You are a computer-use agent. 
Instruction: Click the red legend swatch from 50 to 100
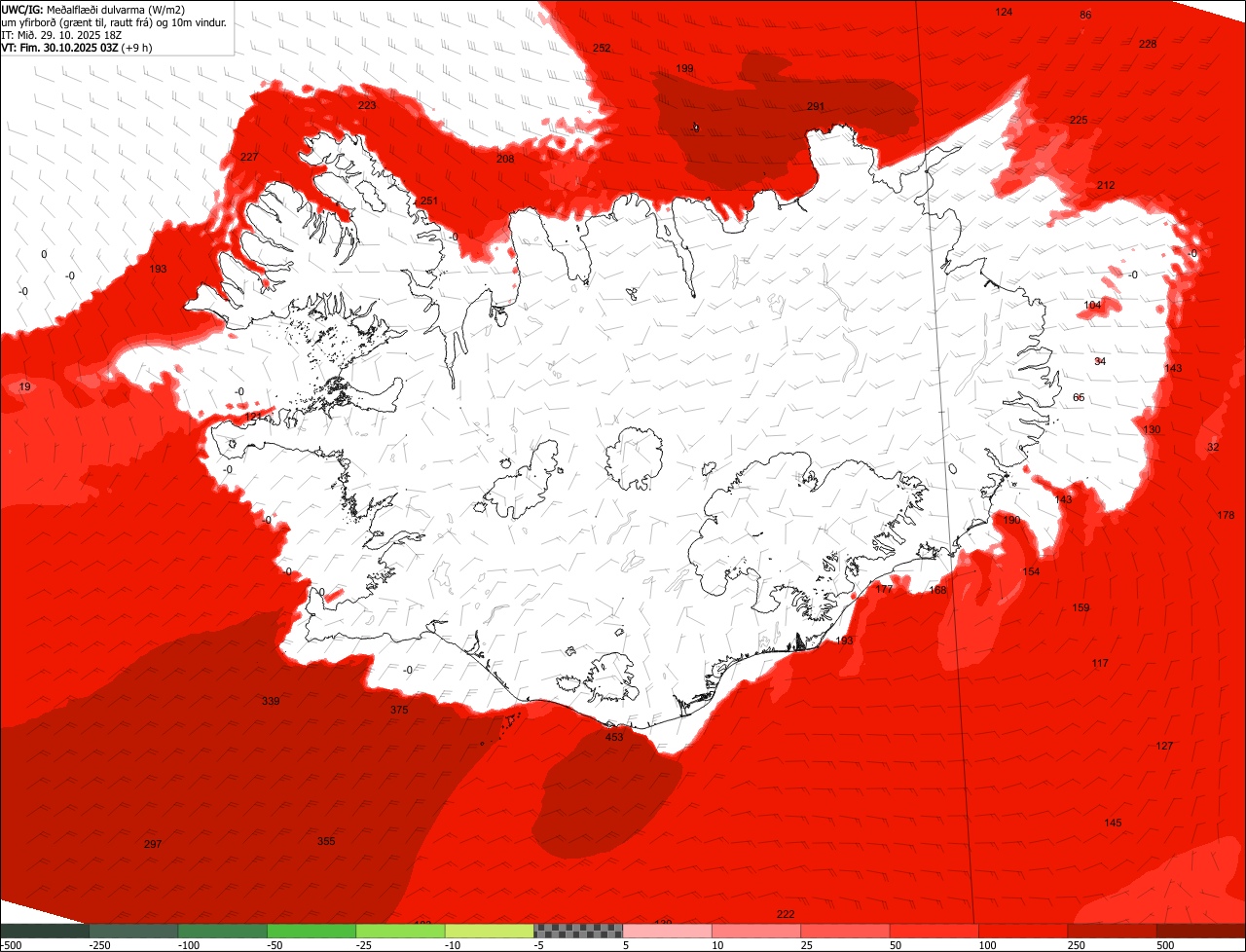pyautogui.click(x=934, y=931)
